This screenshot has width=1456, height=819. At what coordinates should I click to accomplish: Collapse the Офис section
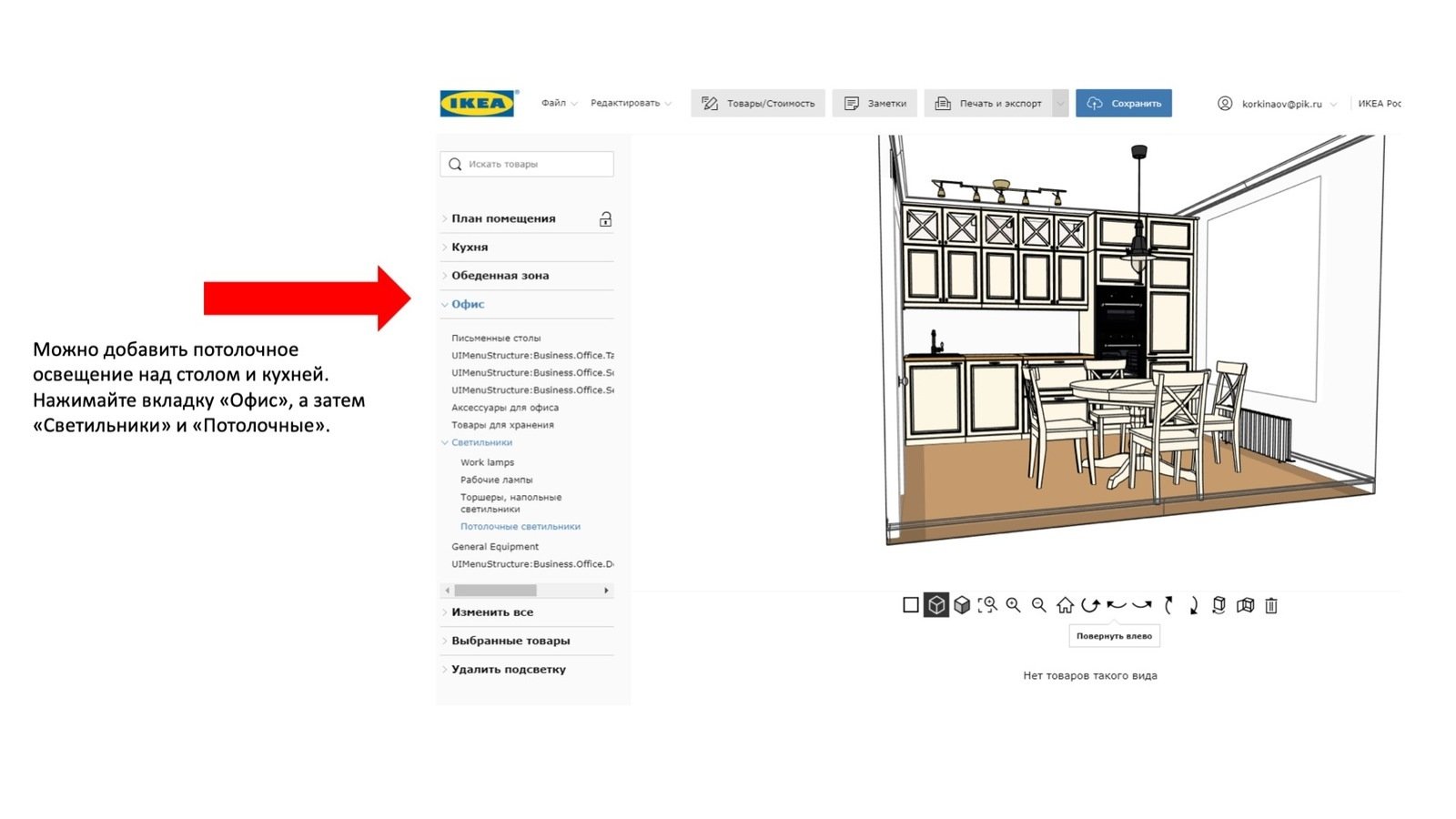tap(468, 304)
